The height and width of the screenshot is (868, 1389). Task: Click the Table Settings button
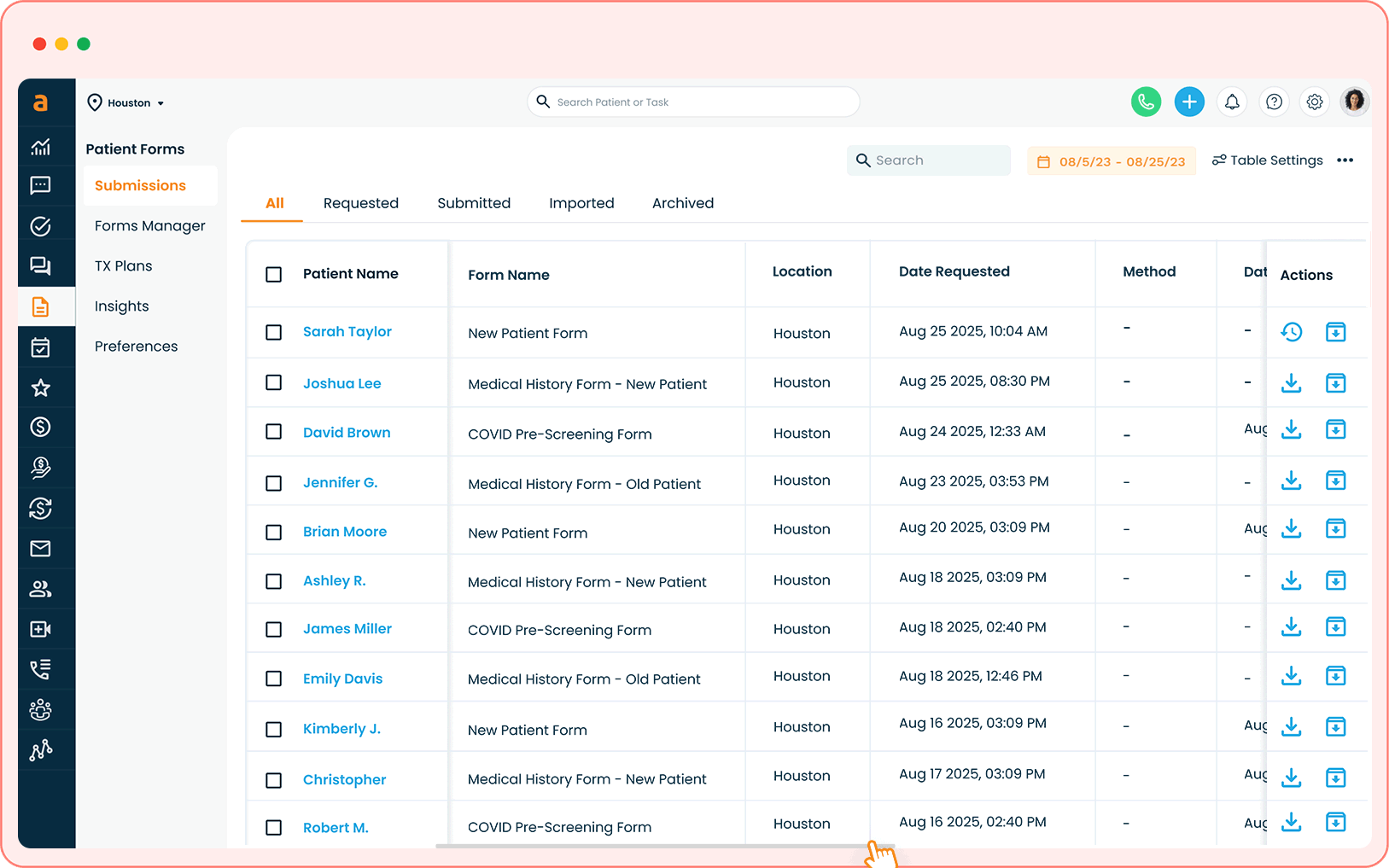1267,160
